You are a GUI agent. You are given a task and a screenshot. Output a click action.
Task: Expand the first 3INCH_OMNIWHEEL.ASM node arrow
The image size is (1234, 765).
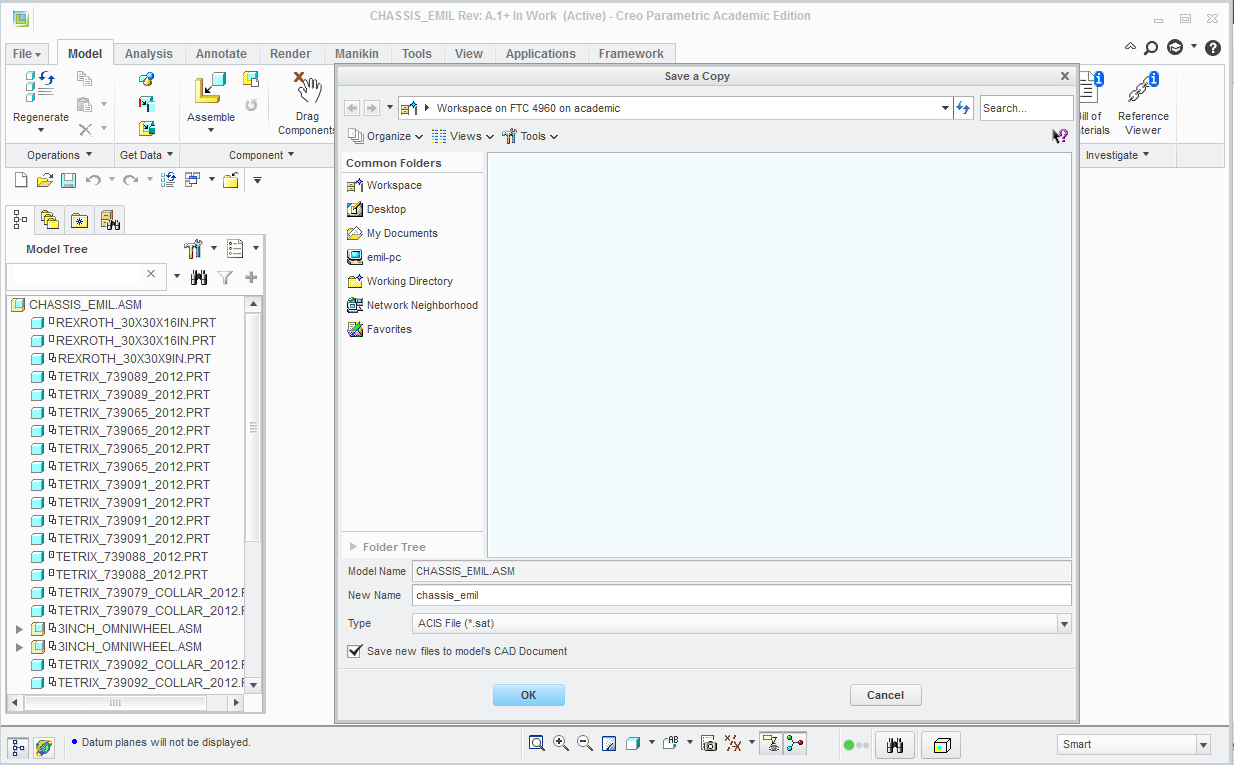pyautogui.click(x=19, y=629)
